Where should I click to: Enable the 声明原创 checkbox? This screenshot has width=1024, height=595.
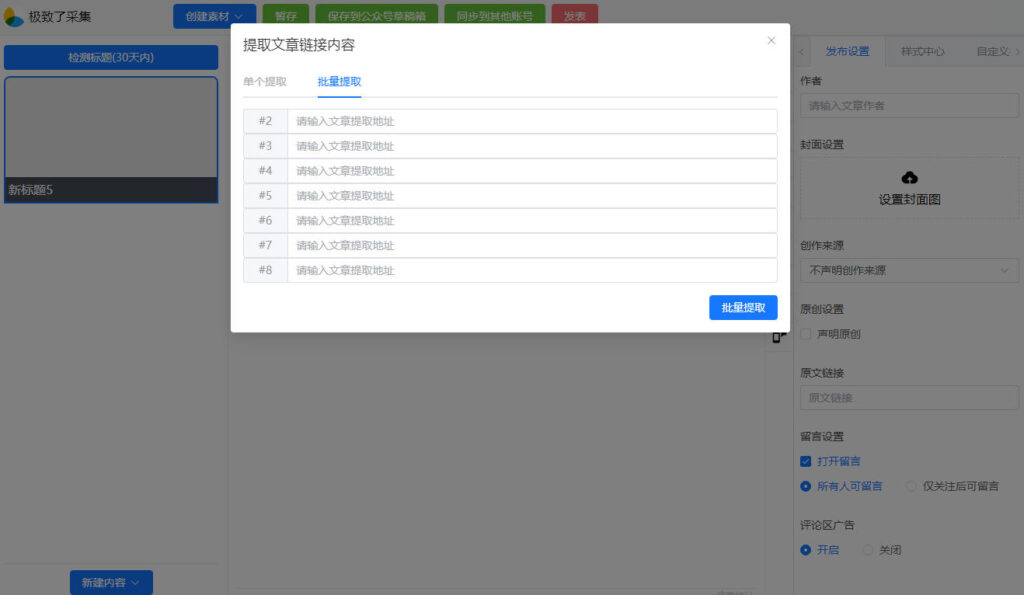[804, 333]
